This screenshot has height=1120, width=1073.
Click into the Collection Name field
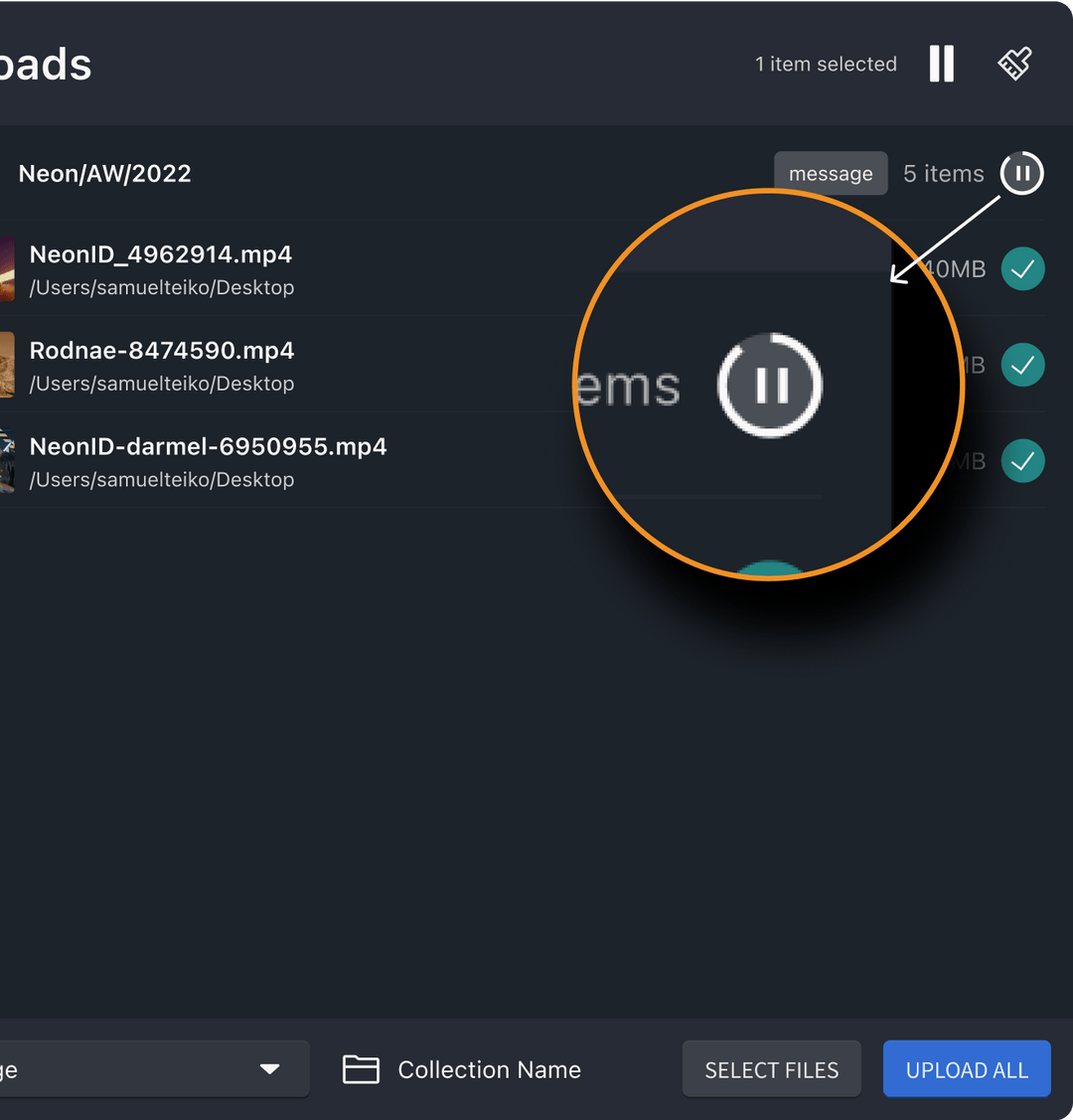pyautogui.click(x=489, y=1069)
